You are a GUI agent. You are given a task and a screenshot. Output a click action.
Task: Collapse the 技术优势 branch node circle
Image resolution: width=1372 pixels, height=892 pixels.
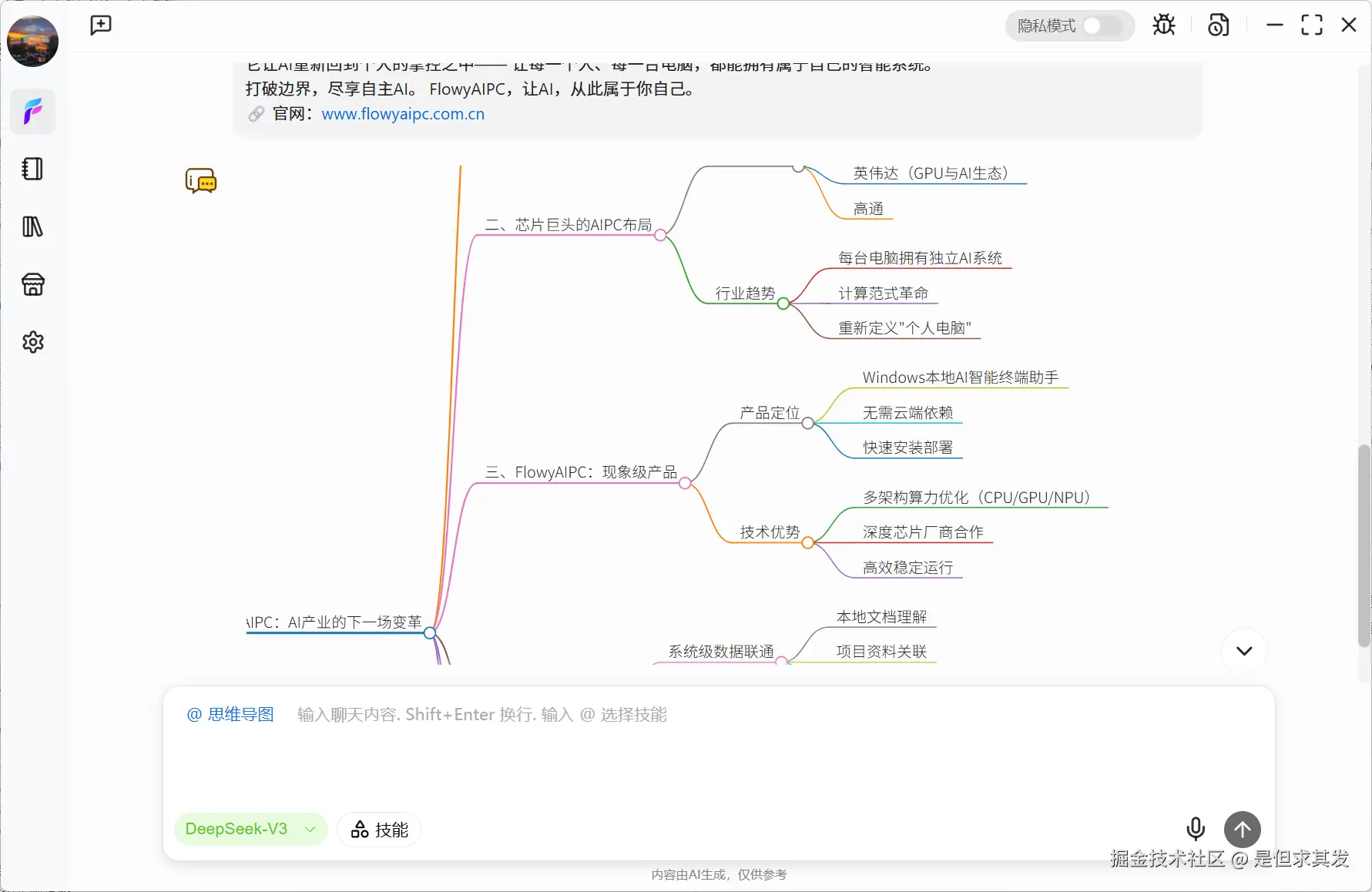pos(807,542)
